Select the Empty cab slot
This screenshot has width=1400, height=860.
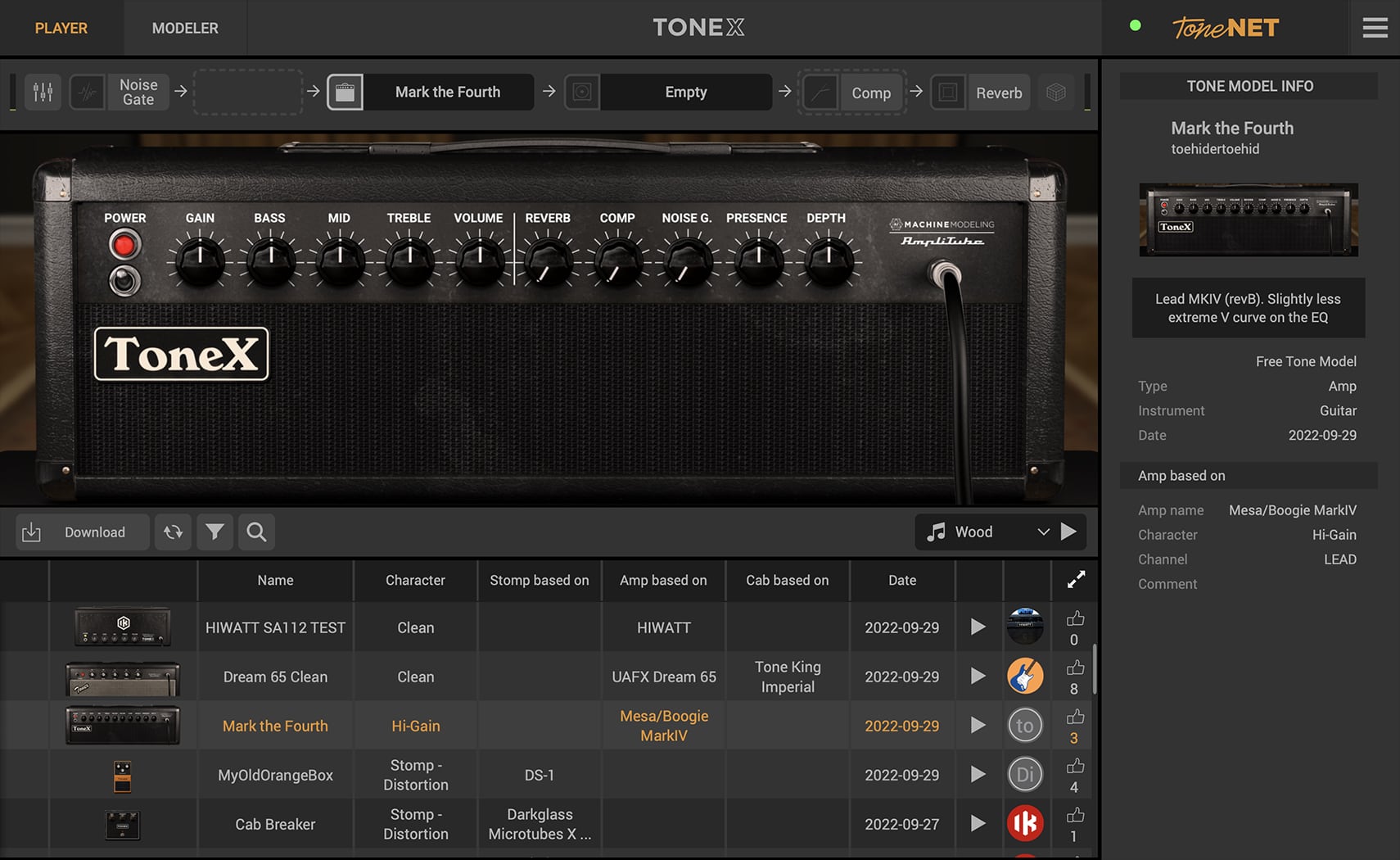coord(686,93)
